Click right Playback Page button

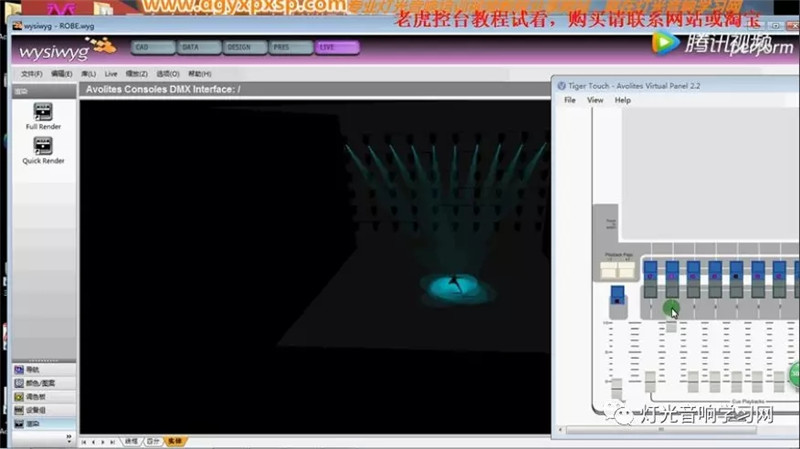tap(626, 270)
